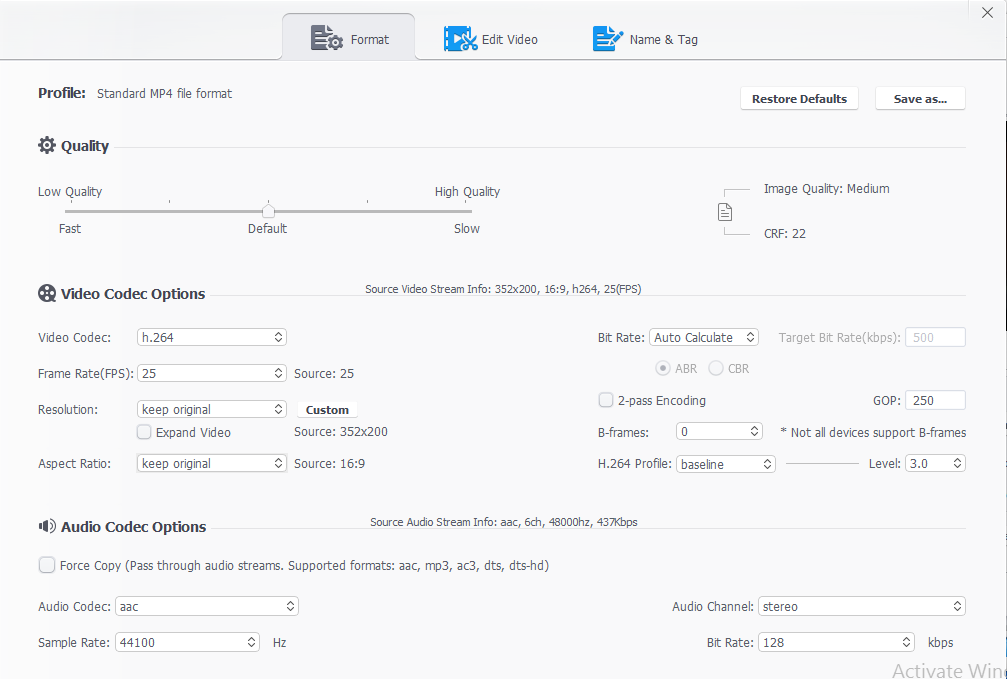Tick the Expand Video checkbox

[145, 432]
